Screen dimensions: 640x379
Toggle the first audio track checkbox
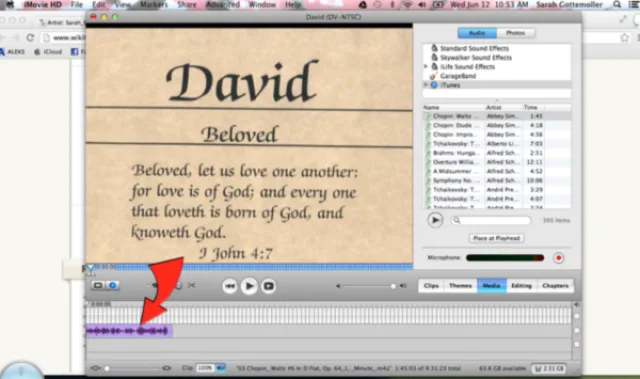coord(577,331)
